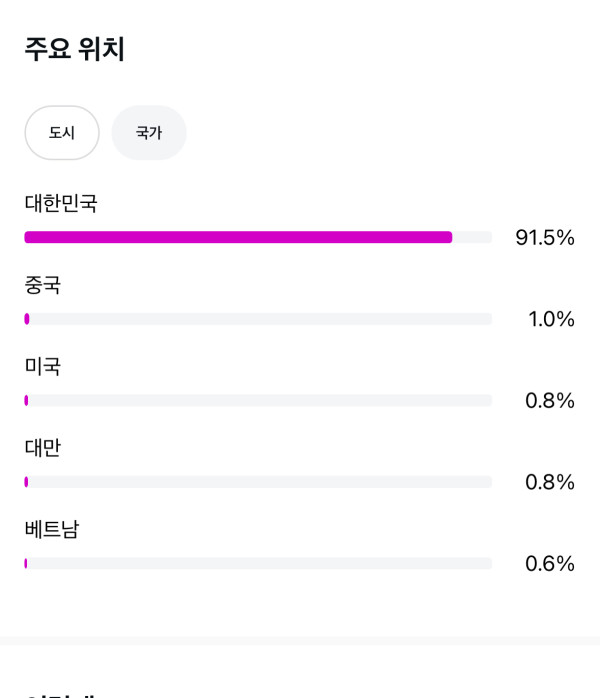
Task: Click the 대한민국 country label
Action: [x=61, y=203]
